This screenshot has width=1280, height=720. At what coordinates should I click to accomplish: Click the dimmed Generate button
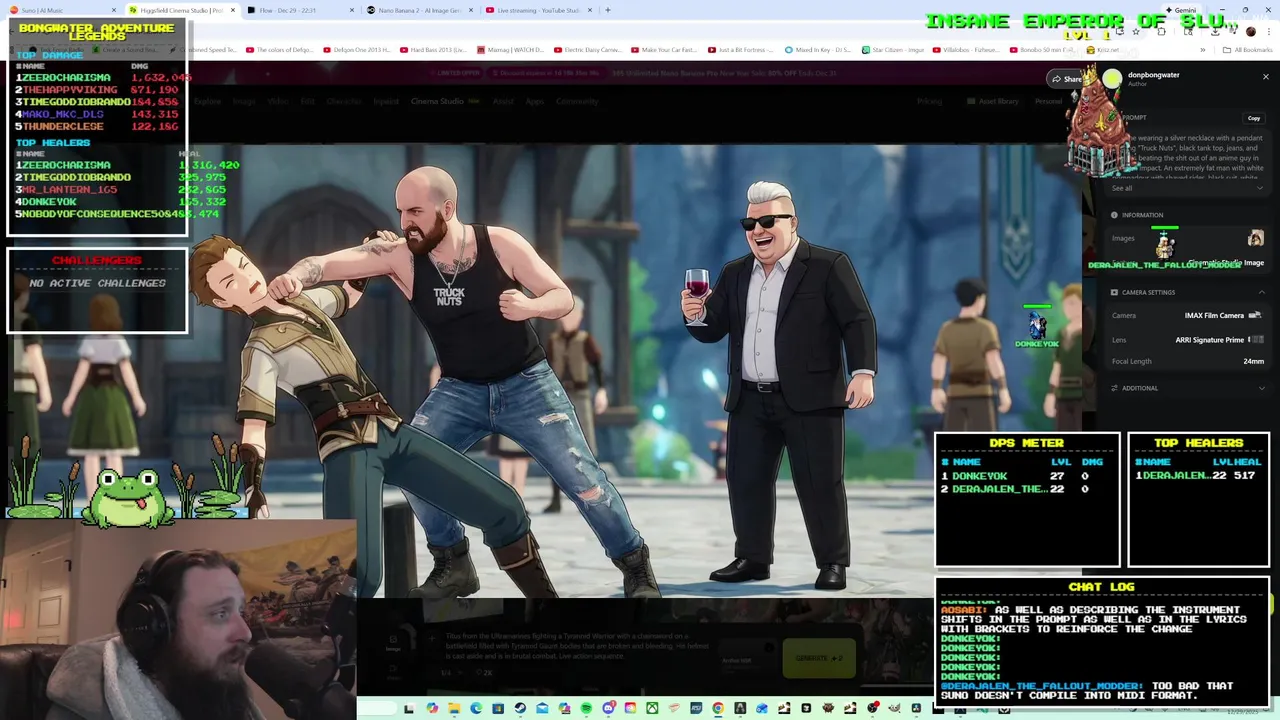coord(819,658)
